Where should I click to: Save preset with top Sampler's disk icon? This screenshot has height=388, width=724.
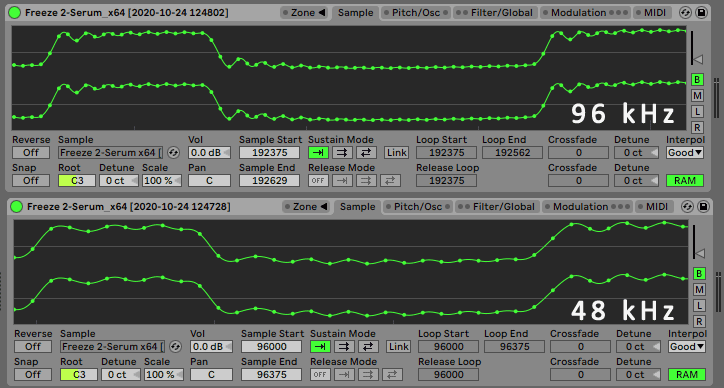[701, 12]
